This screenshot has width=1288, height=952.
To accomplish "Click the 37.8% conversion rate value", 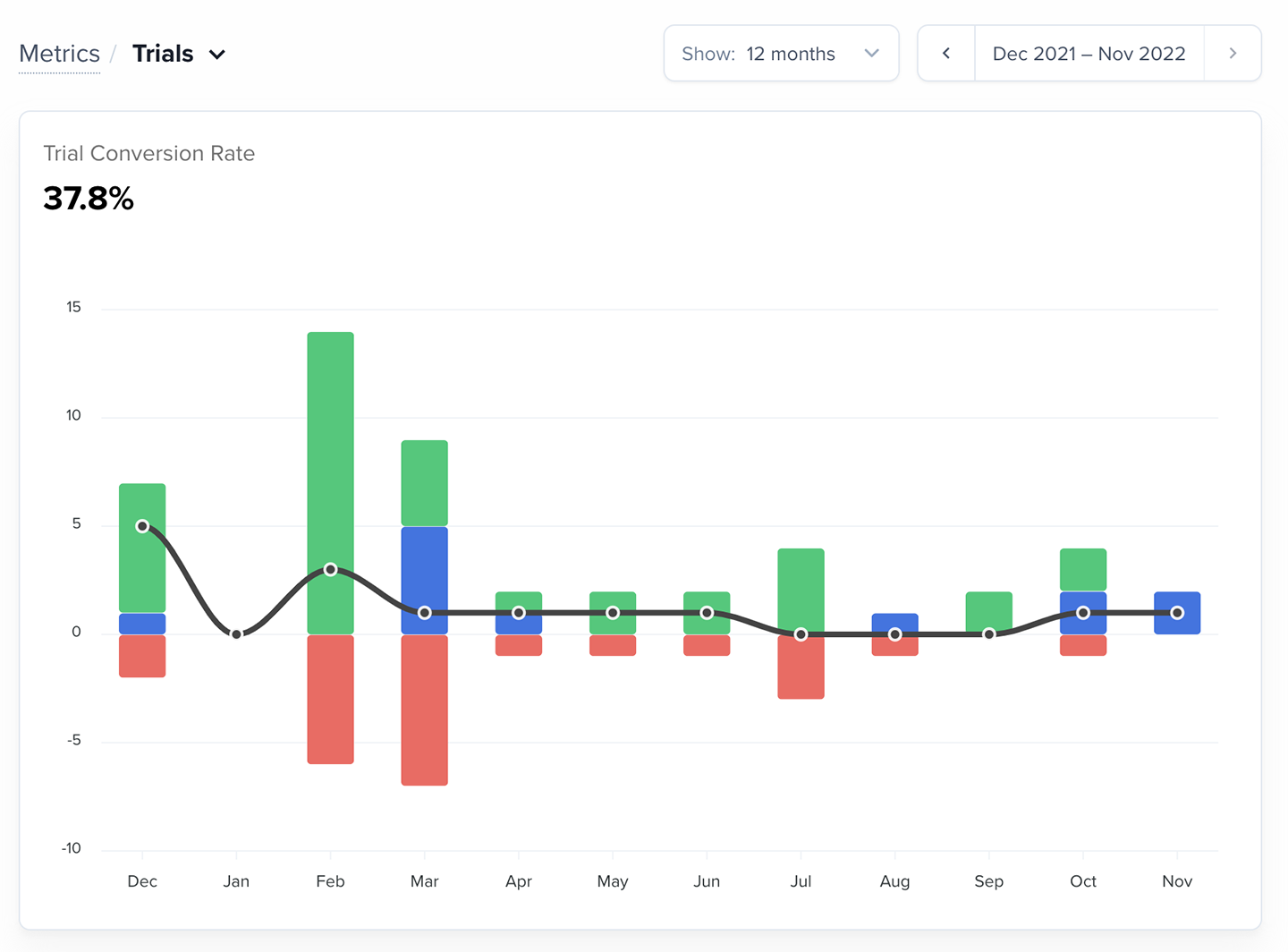I will point(89,199).
